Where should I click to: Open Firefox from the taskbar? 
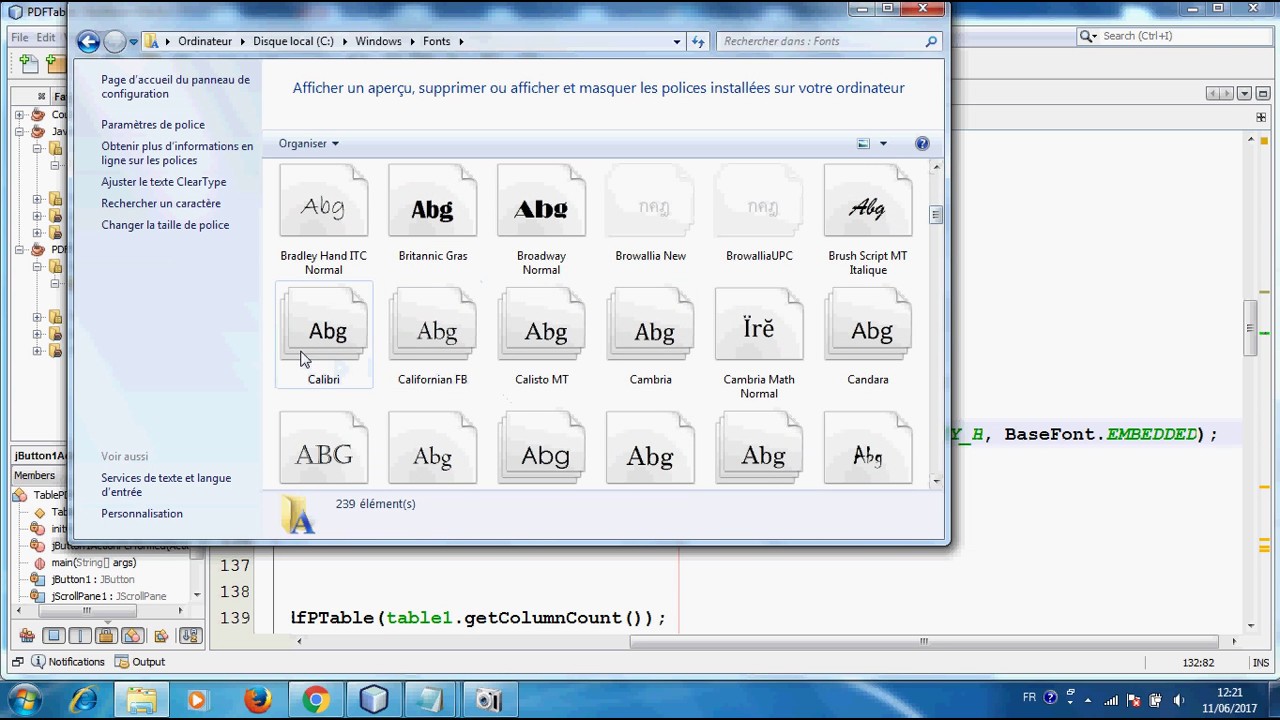(x=257, y=699)
